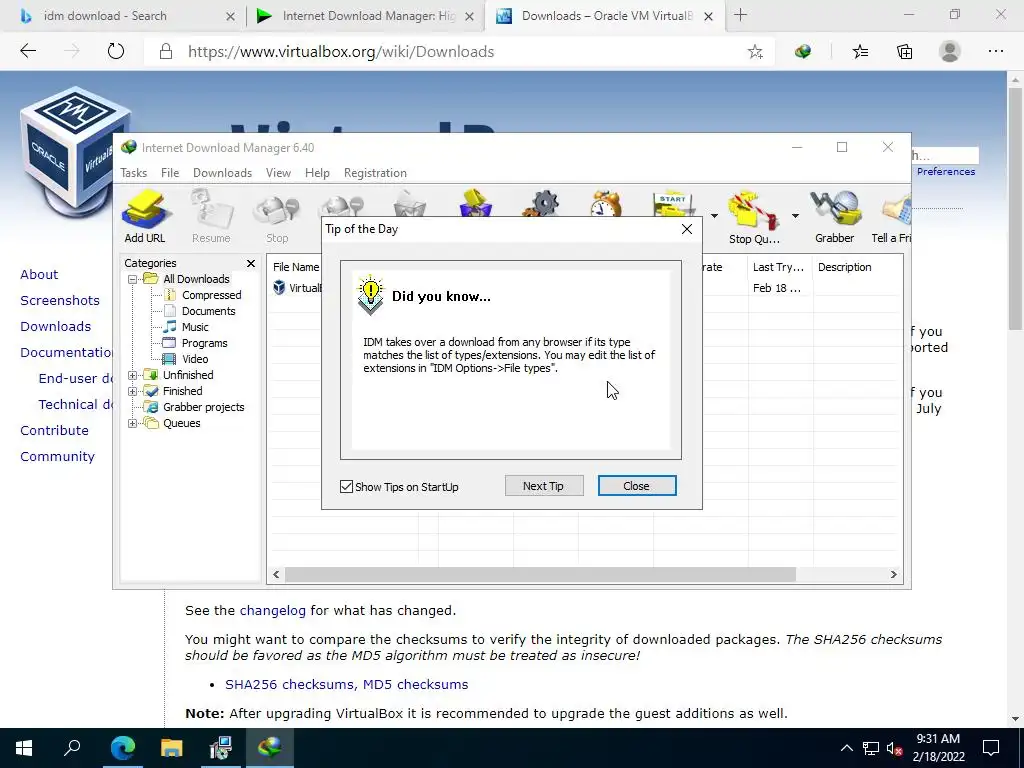
Task: Open the File menu in IDM
Action: (x=170, y=173)
